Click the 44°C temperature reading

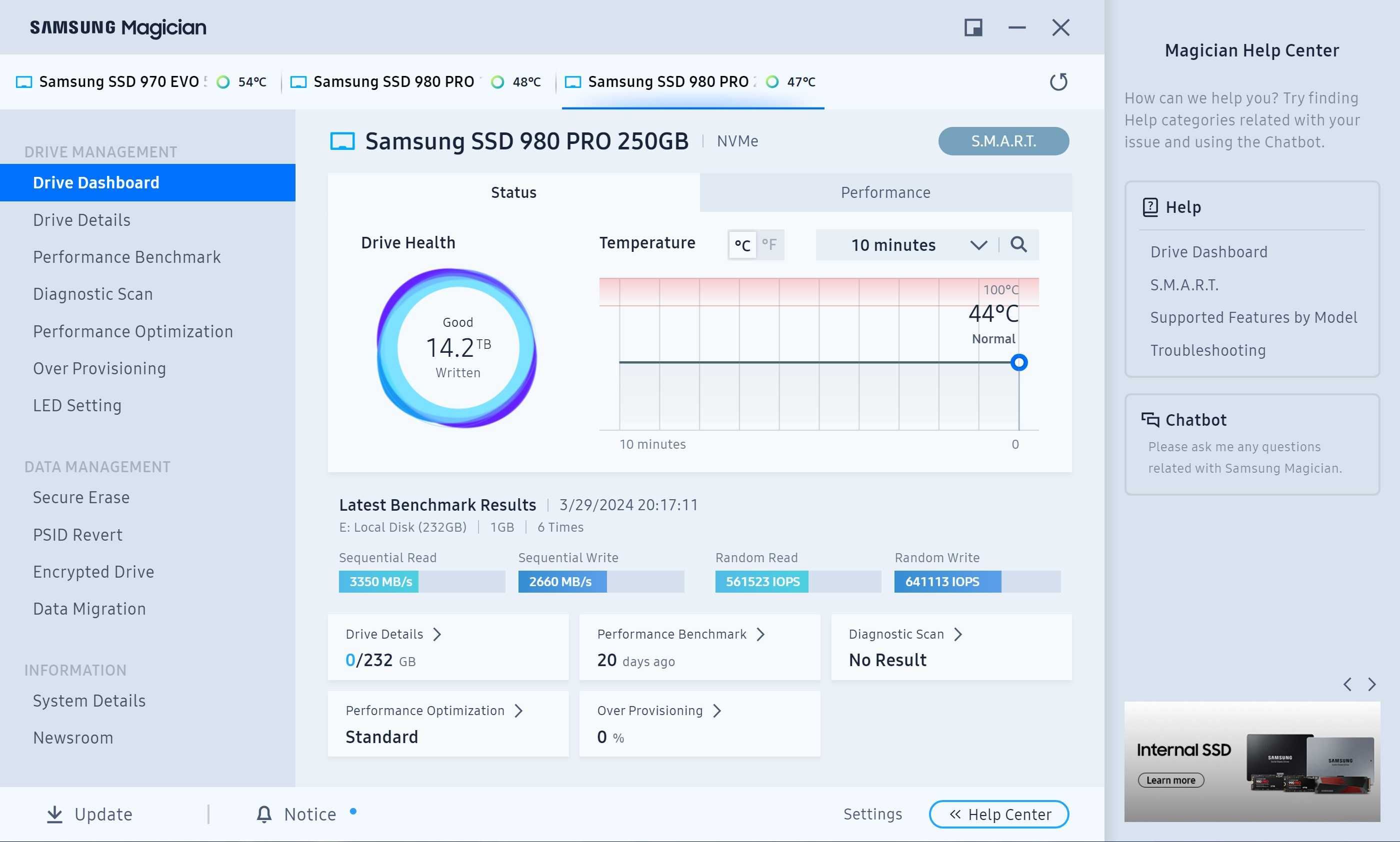[x=993, y=314]
